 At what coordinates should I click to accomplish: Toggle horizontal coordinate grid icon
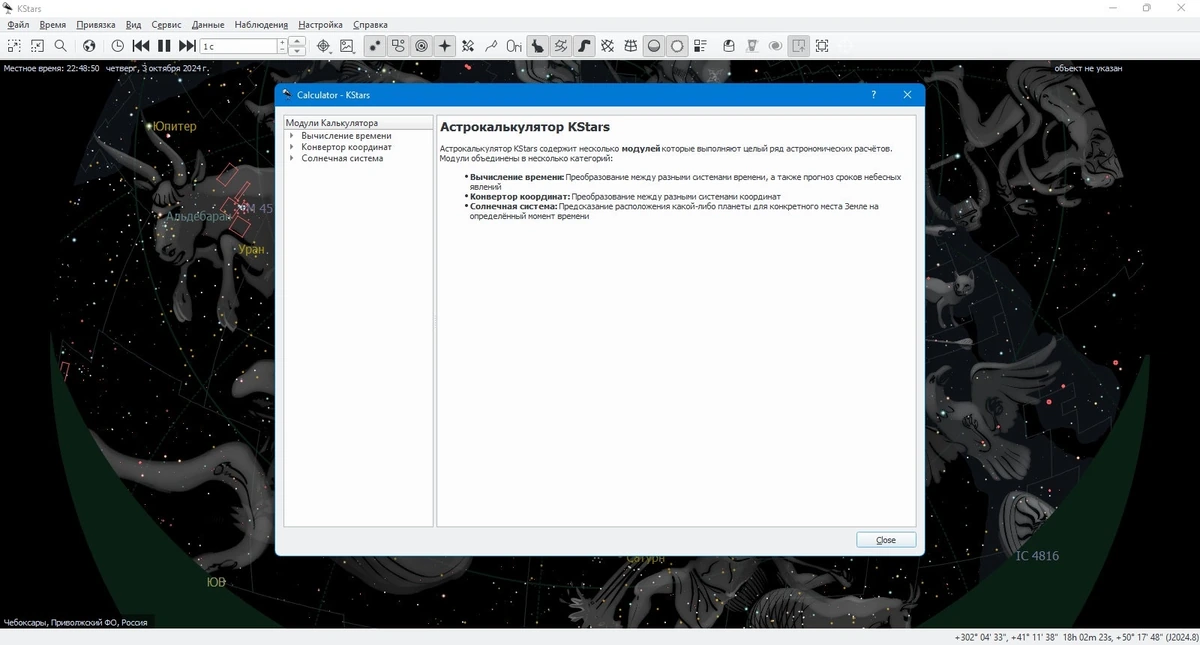[631, 46]
